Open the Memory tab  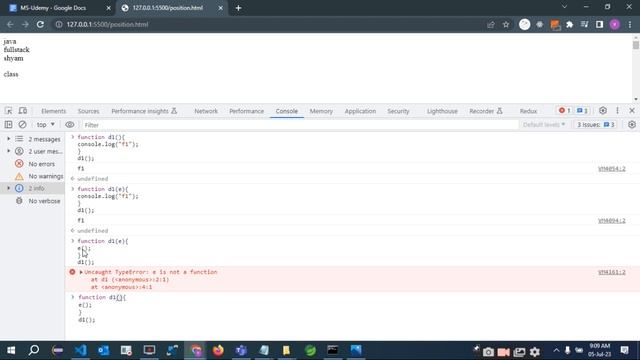coord(321,111)
